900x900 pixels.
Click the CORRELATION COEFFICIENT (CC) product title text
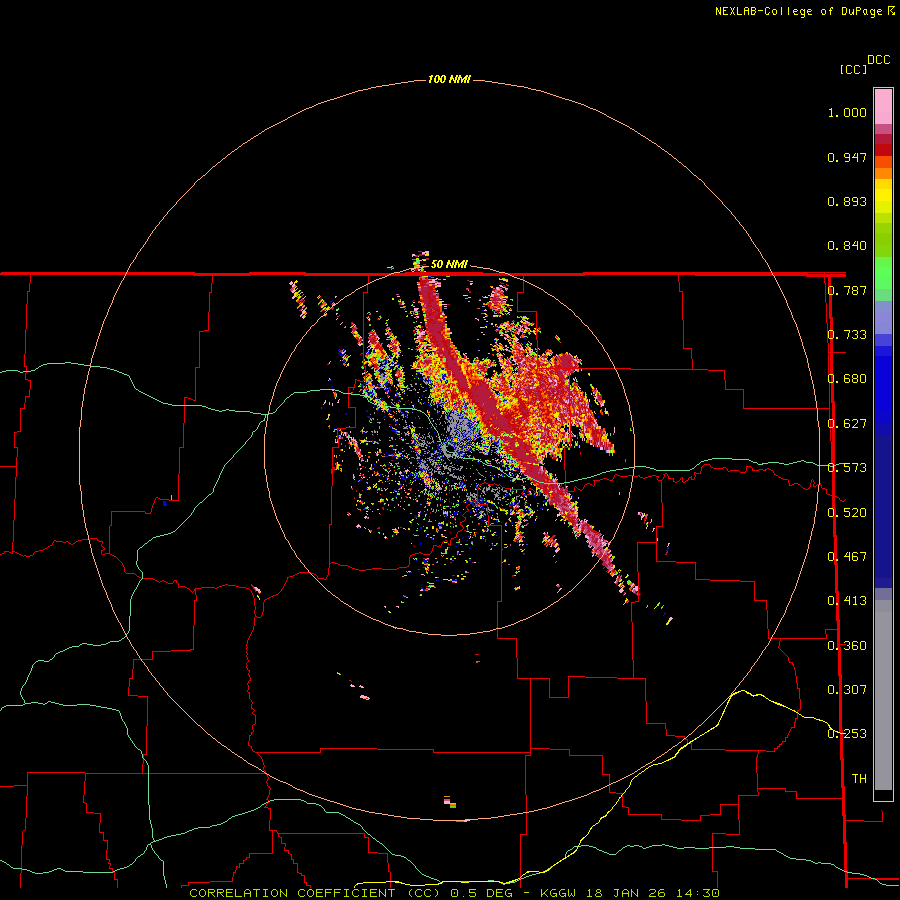314,893
